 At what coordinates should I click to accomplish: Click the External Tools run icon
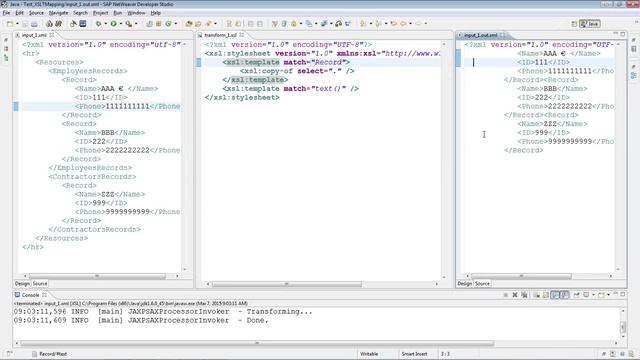pyautogui.click(x=129, y=24)
